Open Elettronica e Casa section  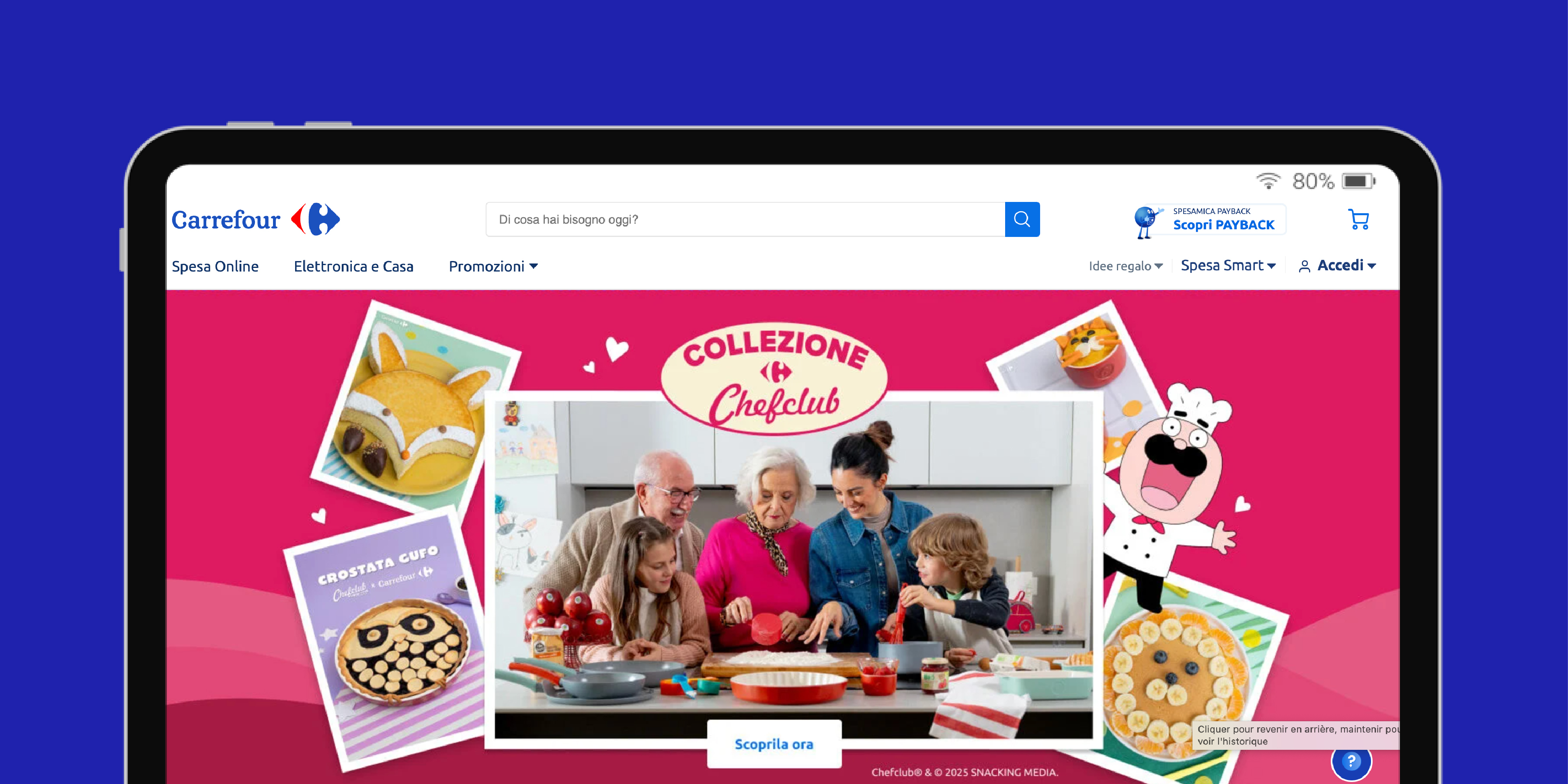[x=353, y=266]
